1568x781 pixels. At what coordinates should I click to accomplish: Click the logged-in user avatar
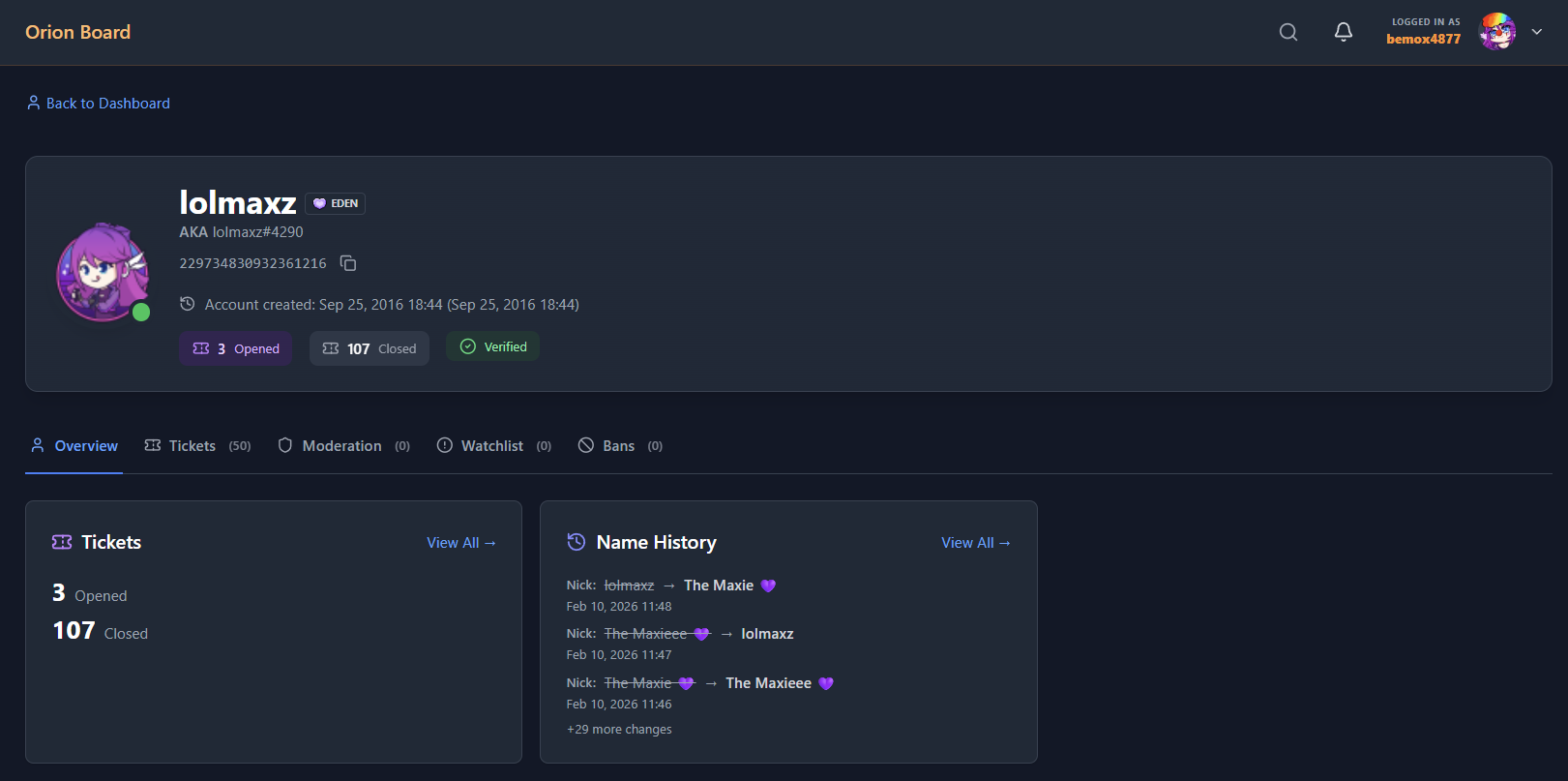click(x=1496, y=32)
